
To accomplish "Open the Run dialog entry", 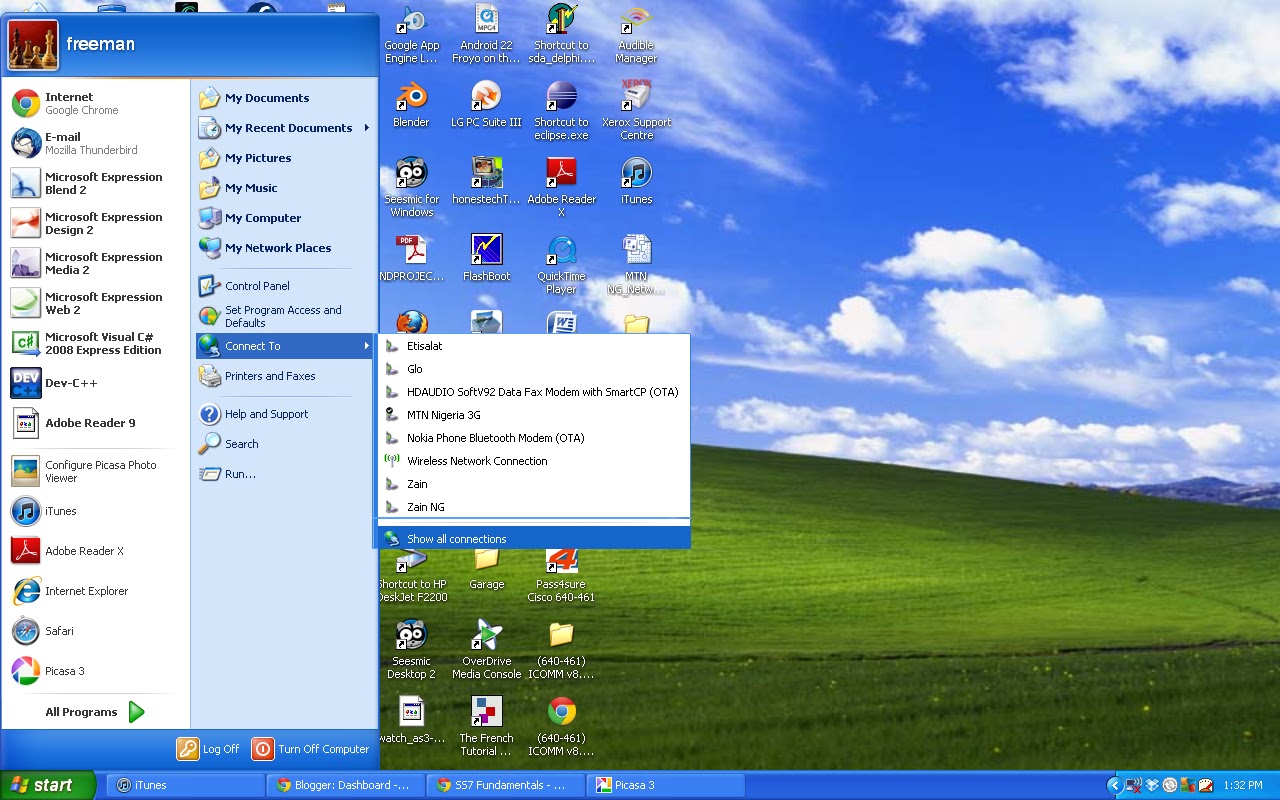I will [x=284, y=474].
